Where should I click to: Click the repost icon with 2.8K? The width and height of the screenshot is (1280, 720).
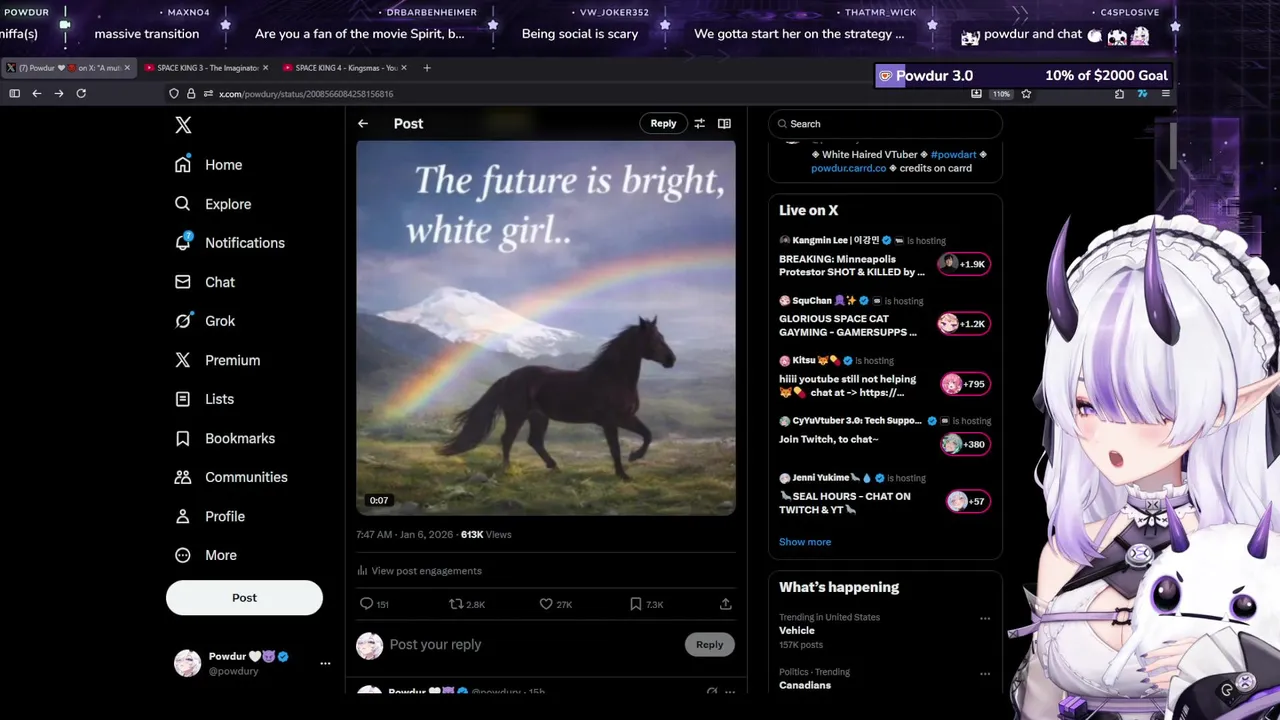(467, 604)
